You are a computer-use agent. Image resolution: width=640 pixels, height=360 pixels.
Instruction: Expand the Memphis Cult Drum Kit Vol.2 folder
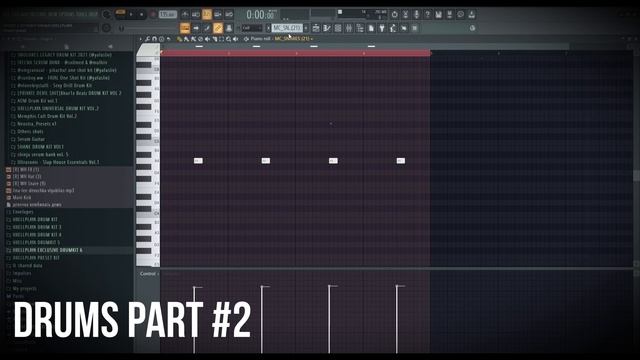47,116
